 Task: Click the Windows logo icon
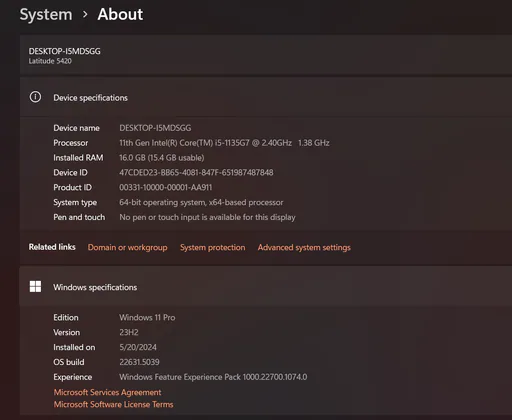click(35, 286)
